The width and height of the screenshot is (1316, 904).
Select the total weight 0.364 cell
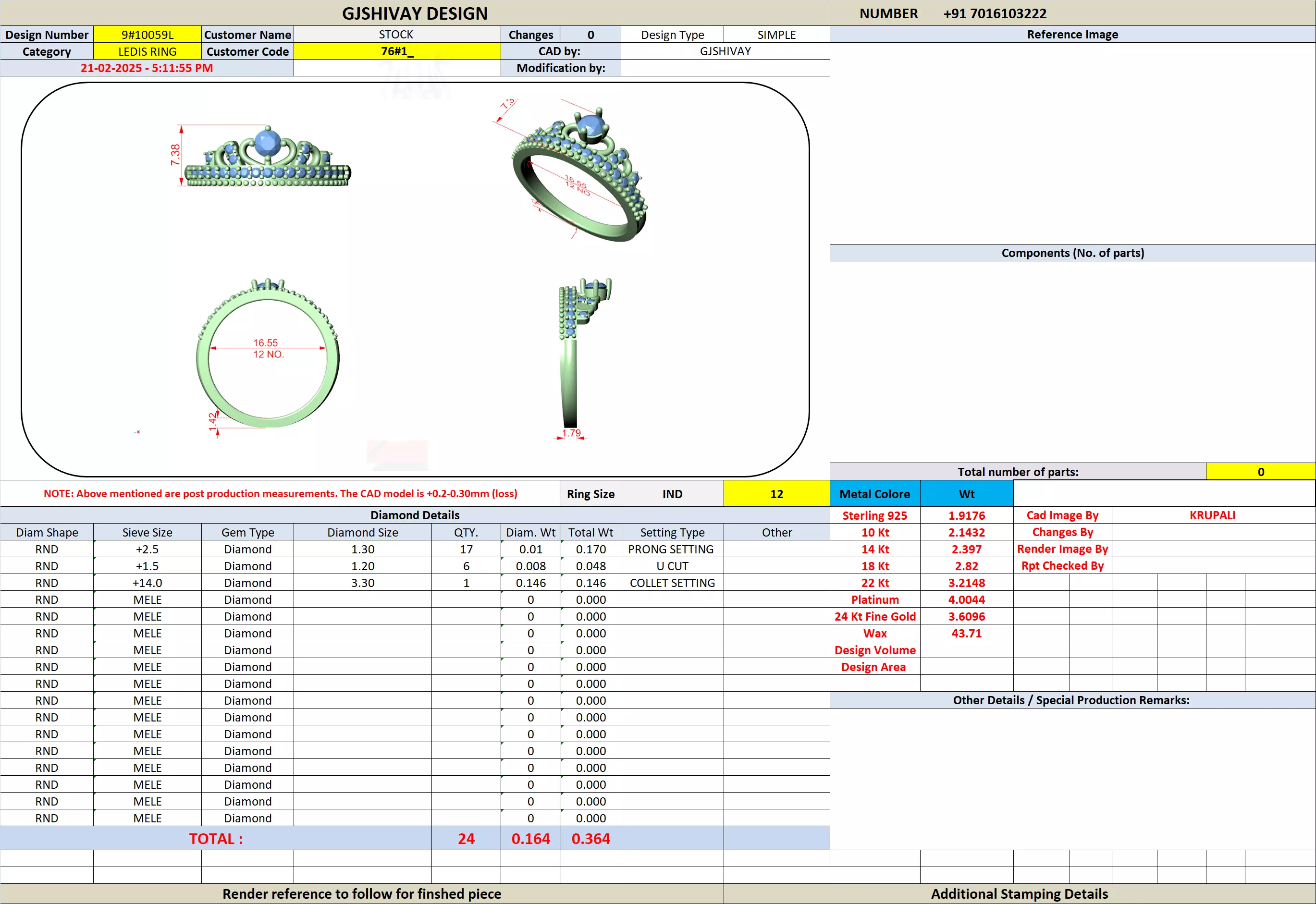590,839
